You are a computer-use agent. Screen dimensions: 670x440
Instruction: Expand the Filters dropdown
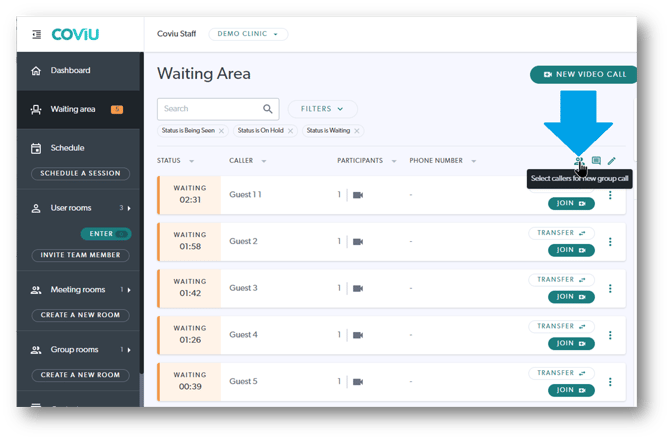(x=322, y=109)
